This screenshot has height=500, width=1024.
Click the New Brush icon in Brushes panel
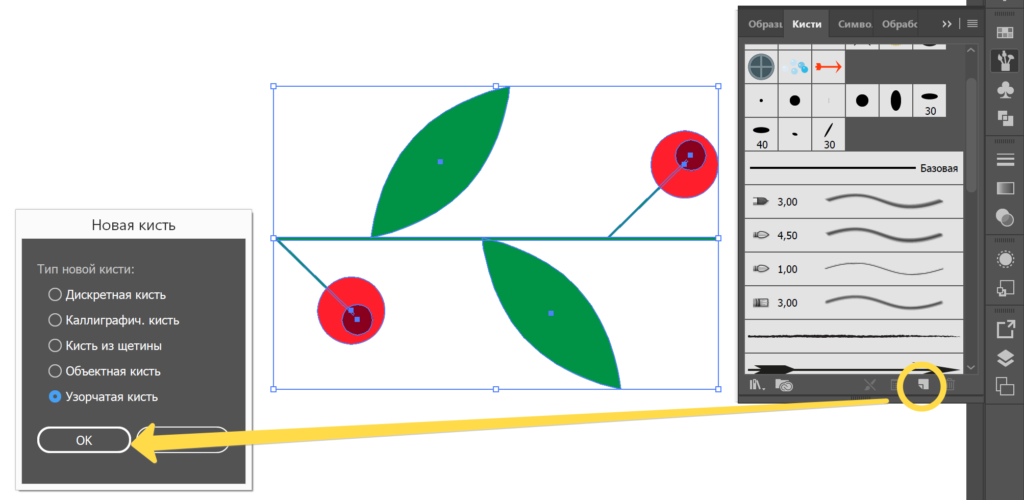923,383
